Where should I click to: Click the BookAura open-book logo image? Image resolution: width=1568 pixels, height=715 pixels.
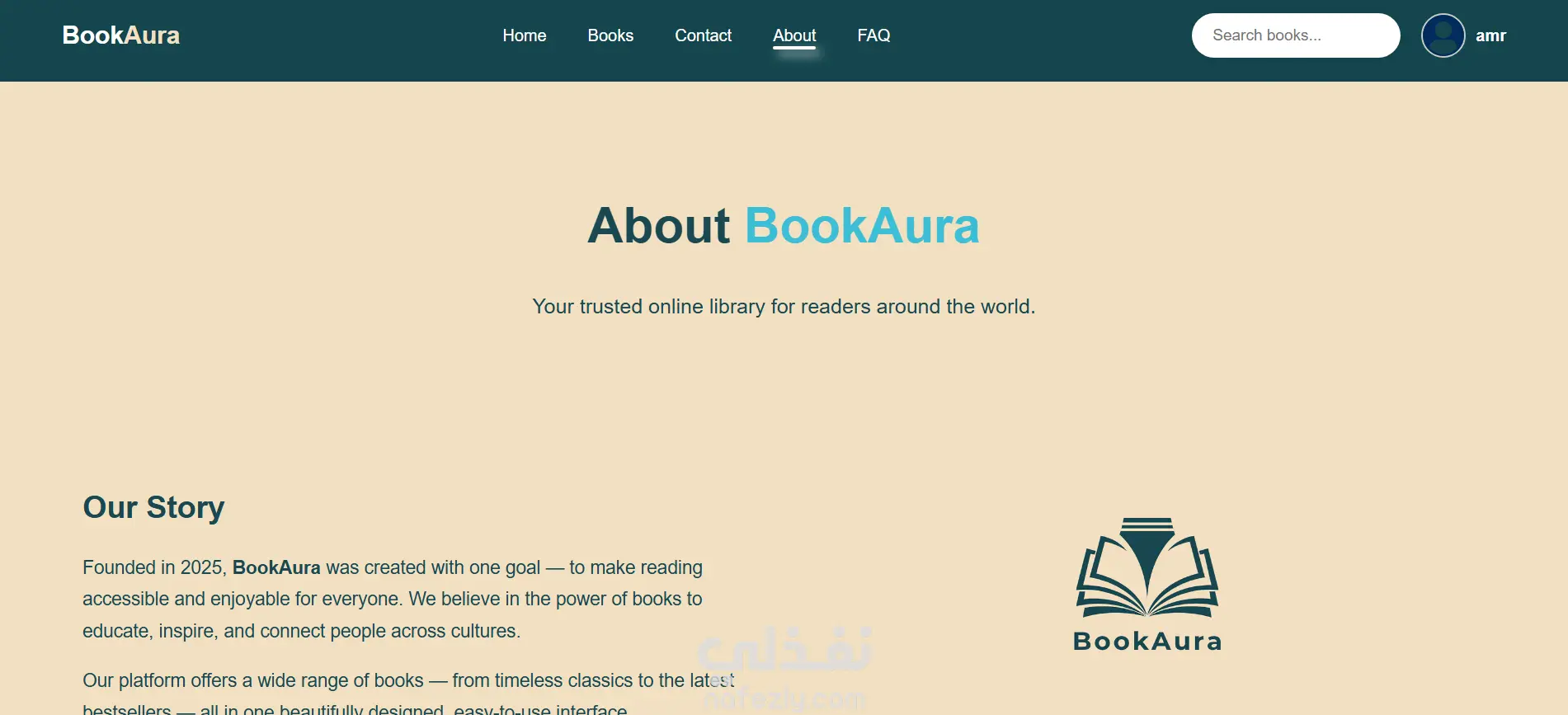(x=1147, y=585)
